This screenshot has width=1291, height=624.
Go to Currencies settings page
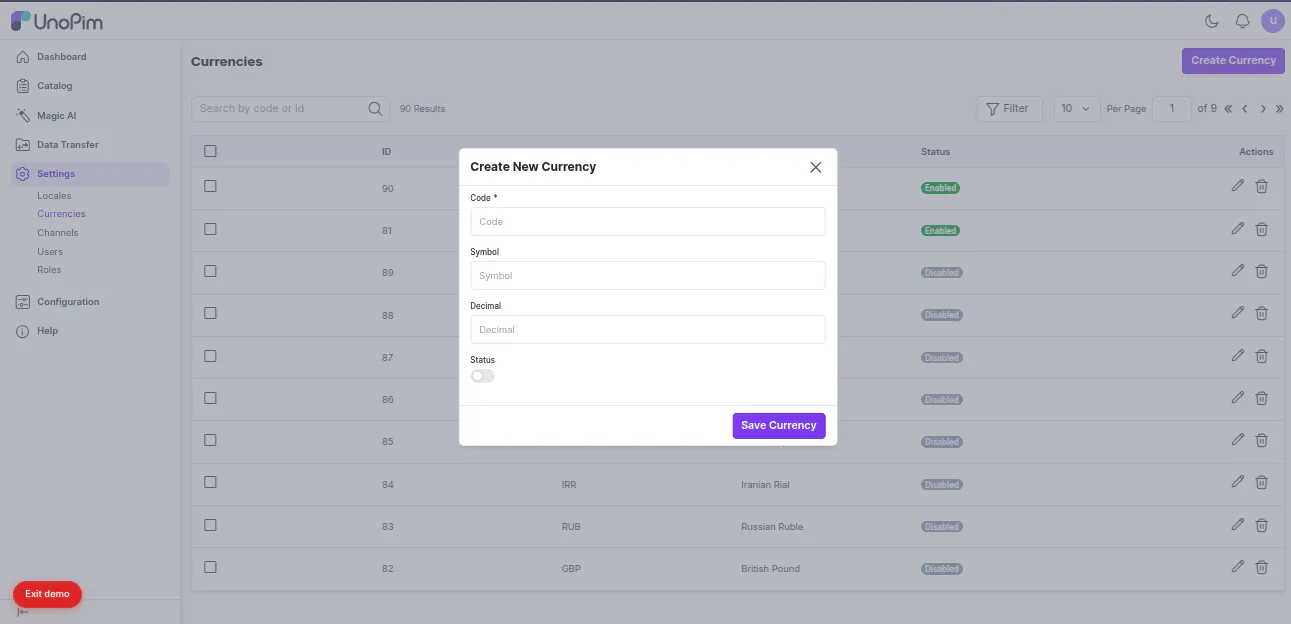[x=61, y=214]
